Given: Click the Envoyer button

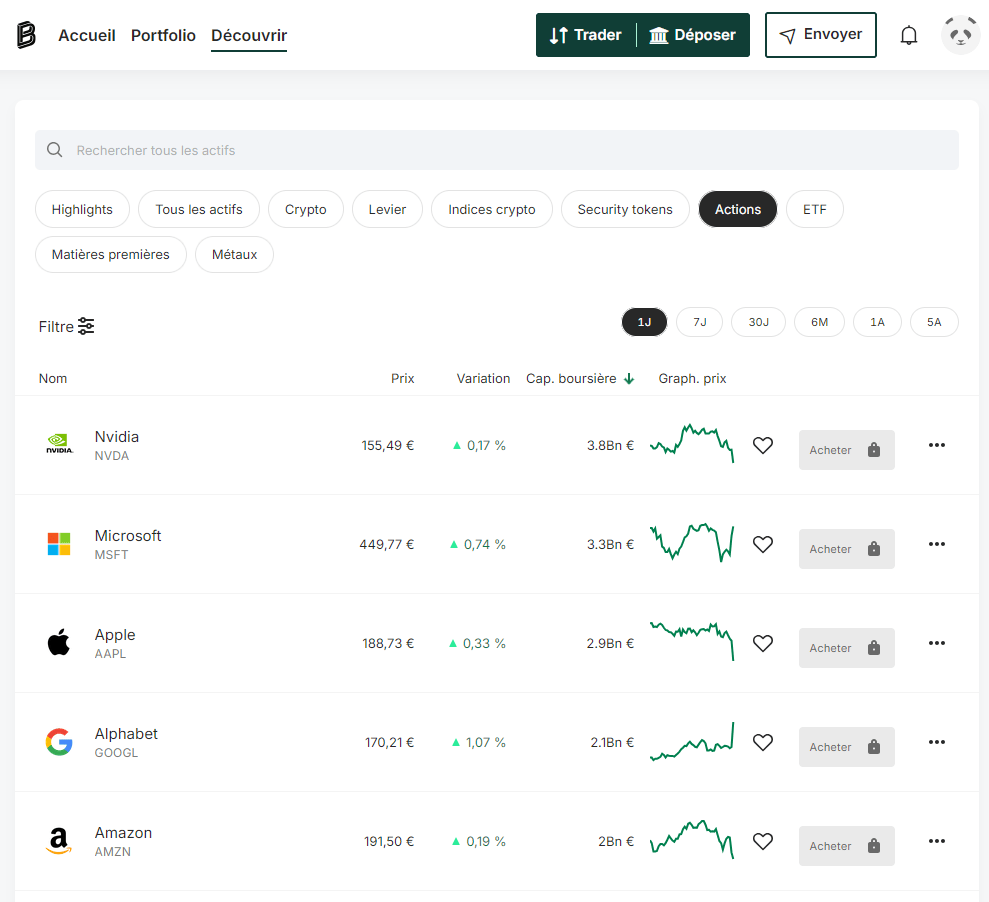Looking at the screenshot, I should (821, 35).
